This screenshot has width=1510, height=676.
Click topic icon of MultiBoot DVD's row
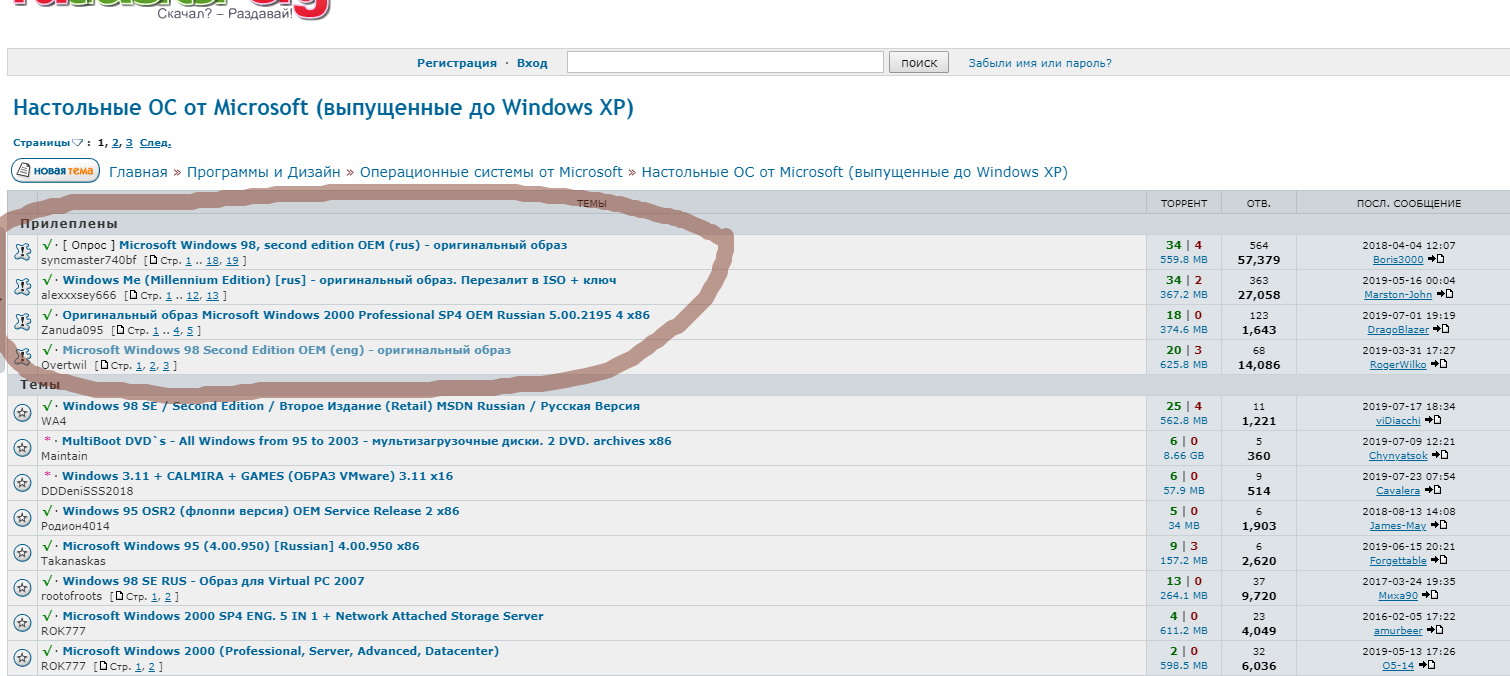click(x=22, y=448)
